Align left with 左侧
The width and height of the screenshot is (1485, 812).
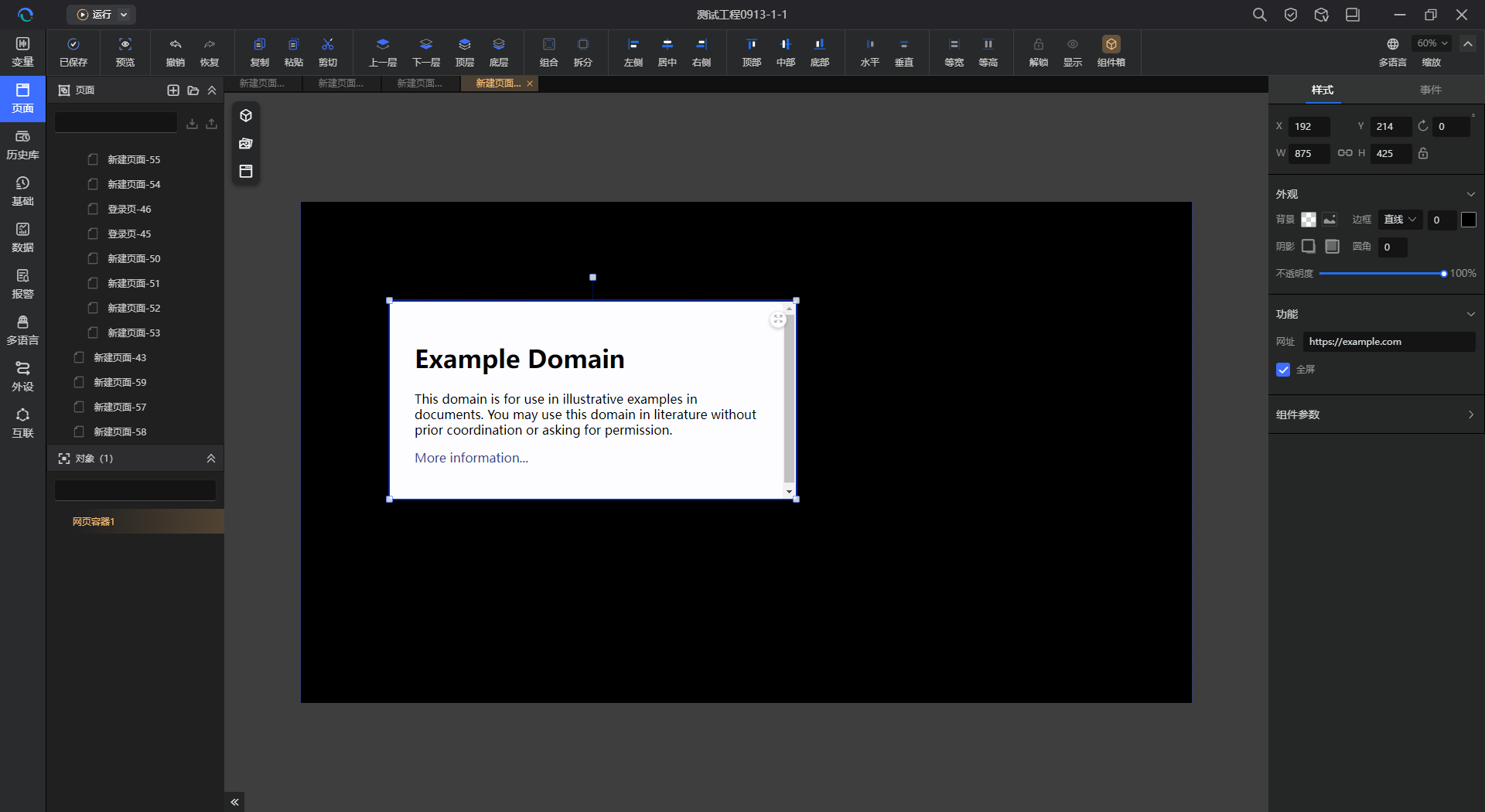pos(633,52)
